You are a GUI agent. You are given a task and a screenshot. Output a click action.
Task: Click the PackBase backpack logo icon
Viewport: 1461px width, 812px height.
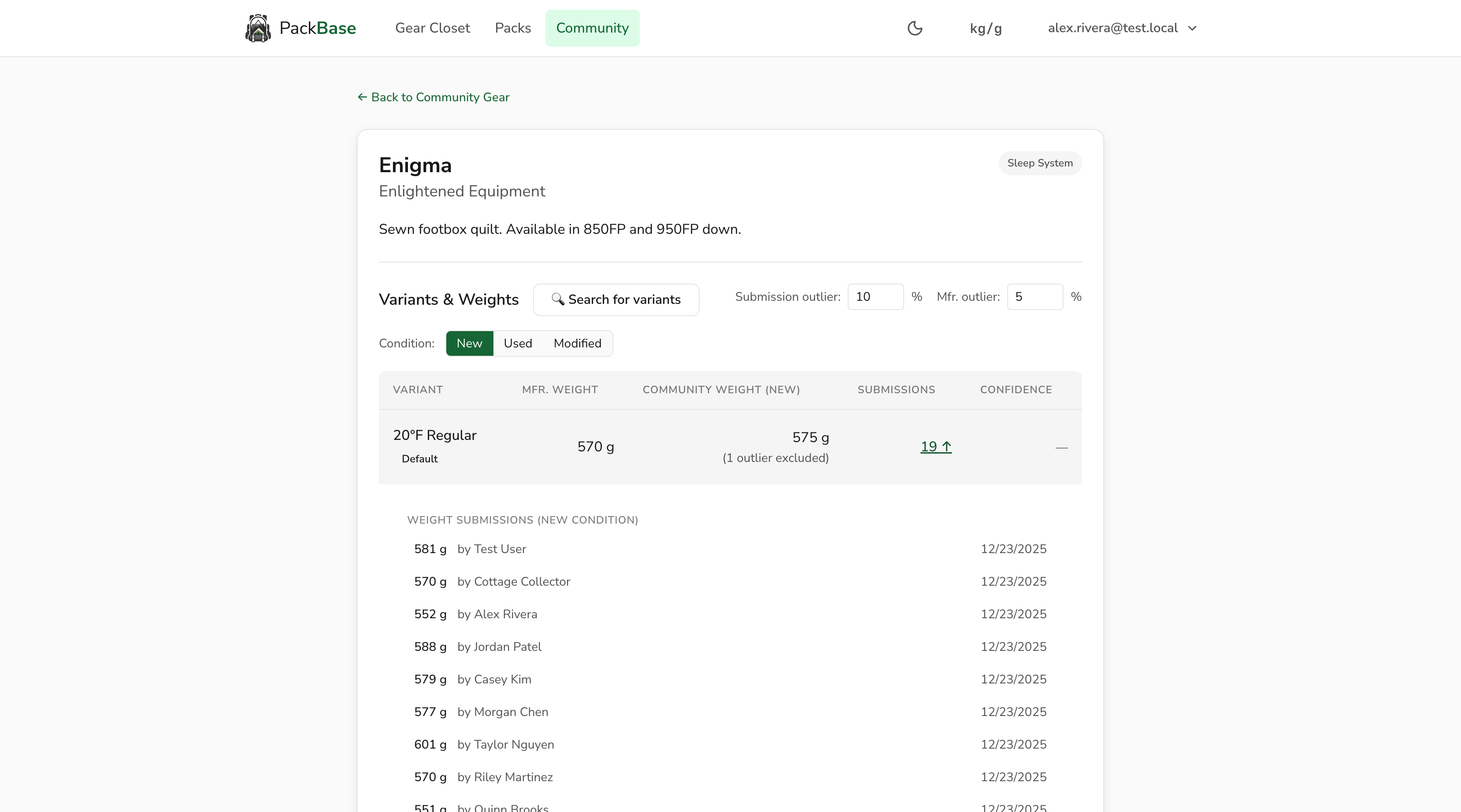click(x=259, y=28)
